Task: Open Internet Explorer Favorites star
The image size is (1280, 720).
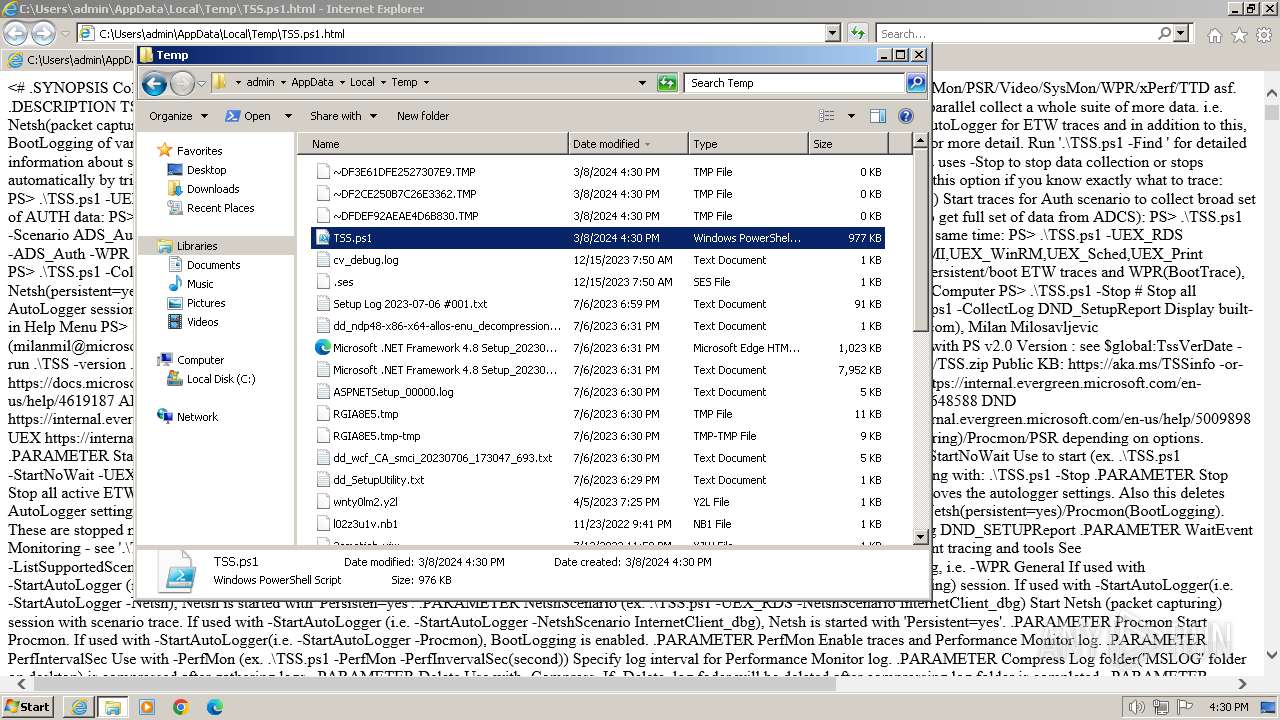Action: [x=1239, y=35]
